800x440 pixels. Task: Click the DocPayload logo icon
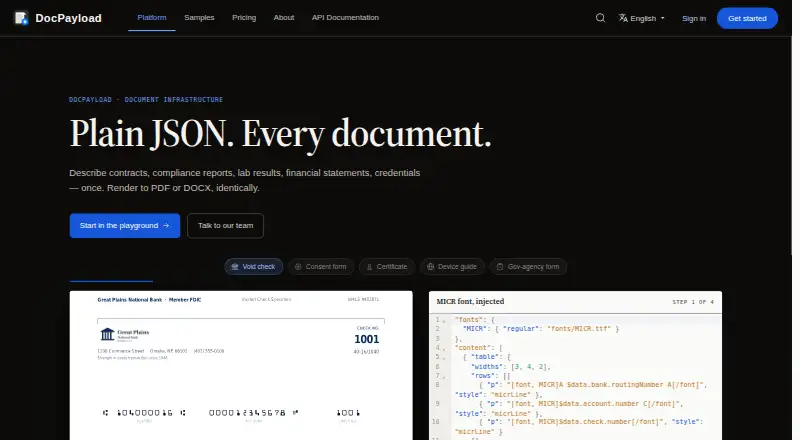21,18
